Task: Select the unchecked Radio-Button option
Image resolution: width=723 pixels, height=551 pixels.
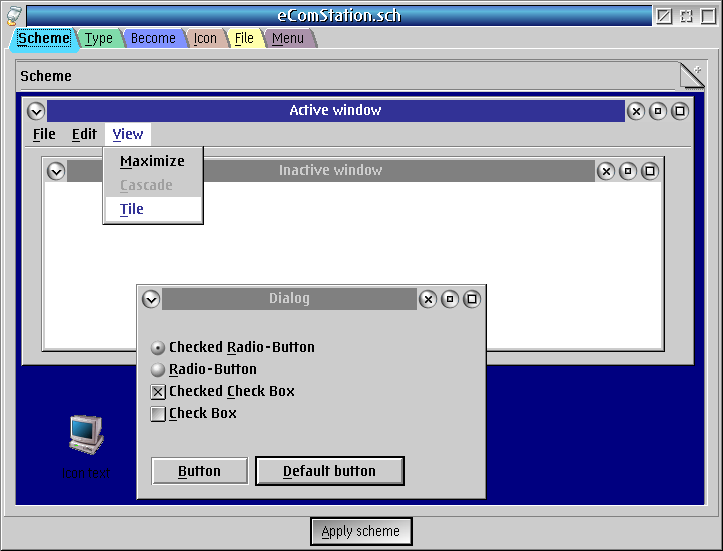Action: click(x=204, y=369)
